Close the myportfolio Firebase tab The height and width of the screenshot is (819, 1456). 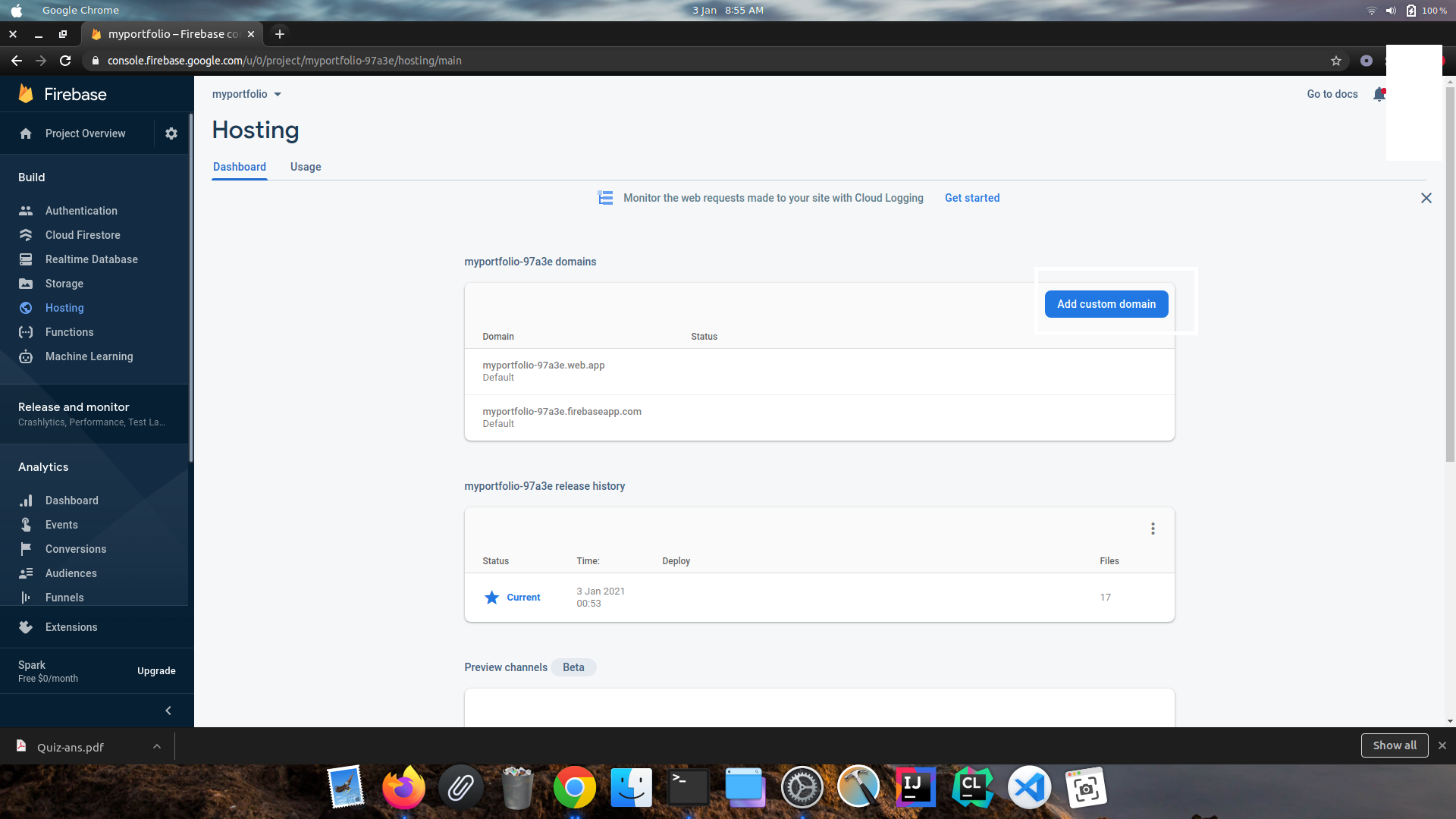[251, 34]
